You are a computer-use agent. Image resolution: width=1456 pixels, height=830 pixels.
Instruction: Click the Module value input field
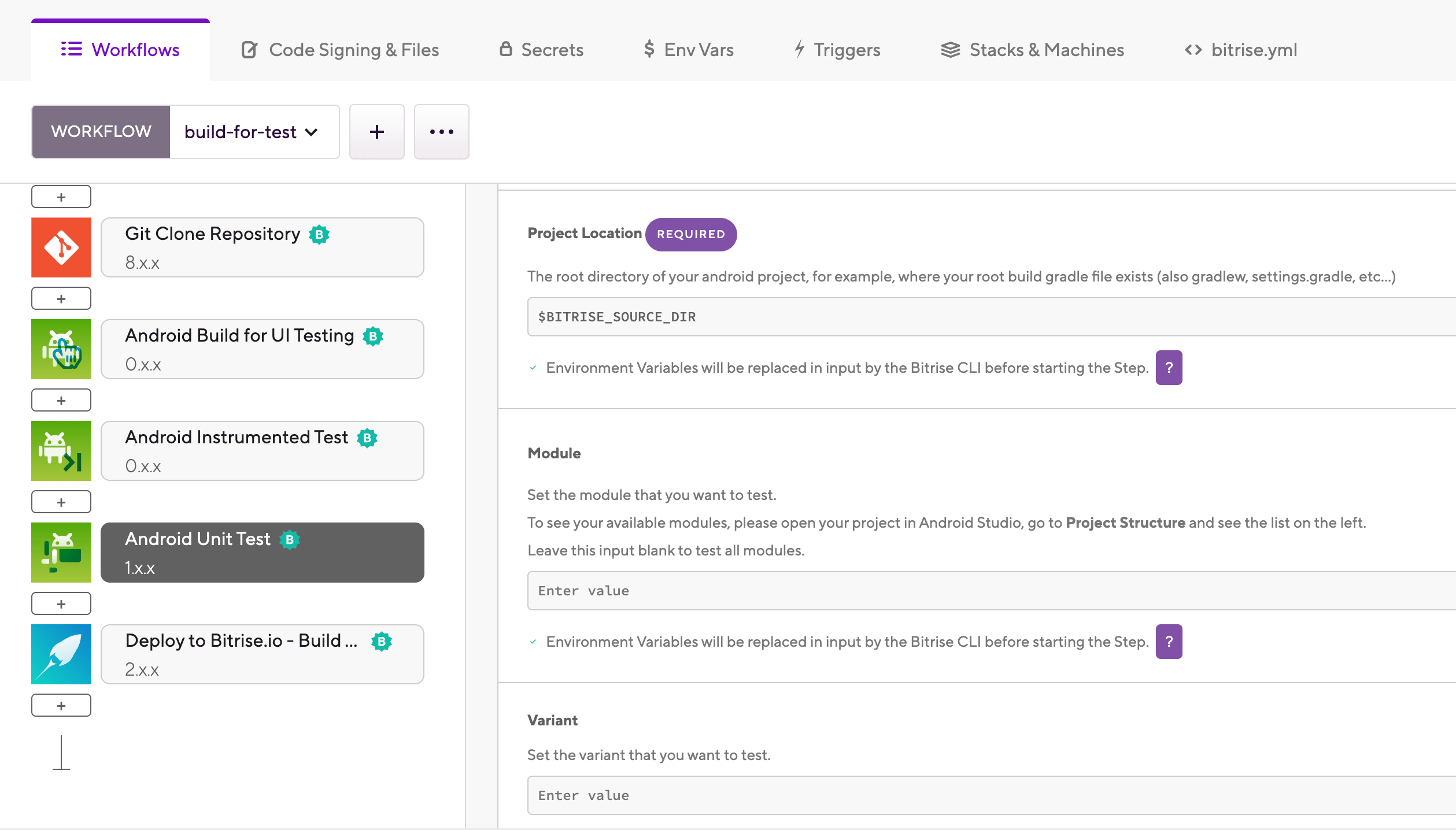tap(991, 591)
